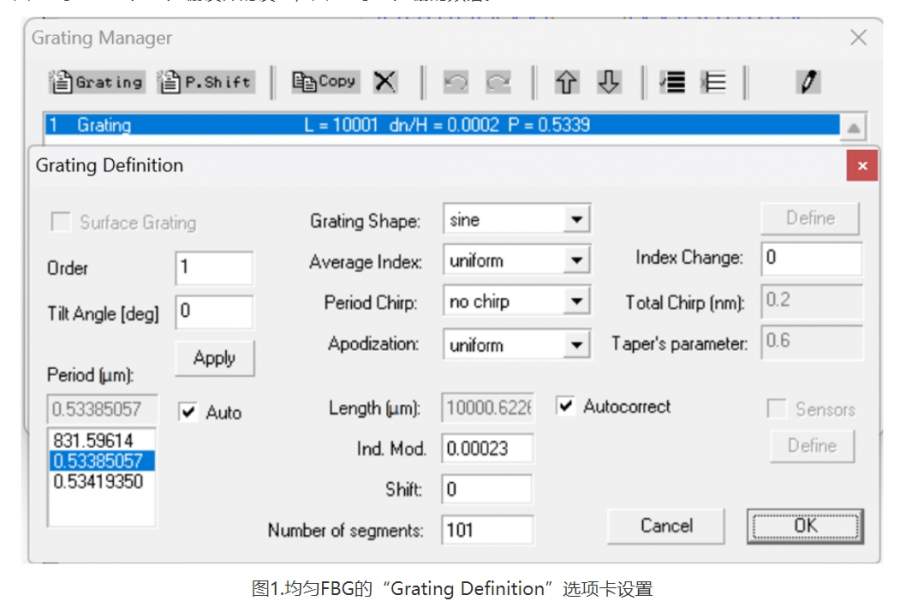Click the outlined list lines icon
The width and height of the screenshot is (900, 607).
pyautogui.click(x=714, y=82)
